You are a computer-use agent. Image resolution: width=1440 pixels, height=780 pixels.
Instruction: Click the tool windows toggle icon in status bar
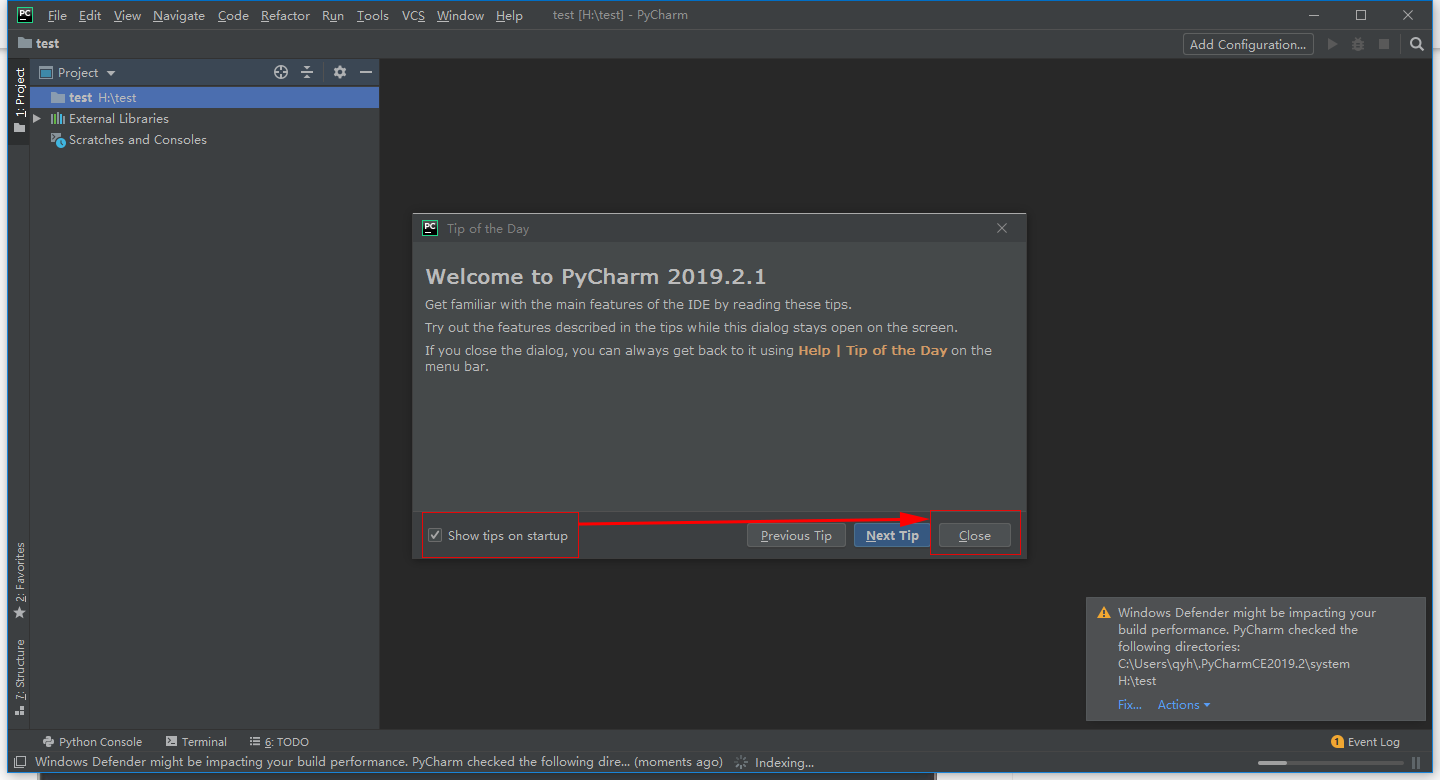coord(19,762)
